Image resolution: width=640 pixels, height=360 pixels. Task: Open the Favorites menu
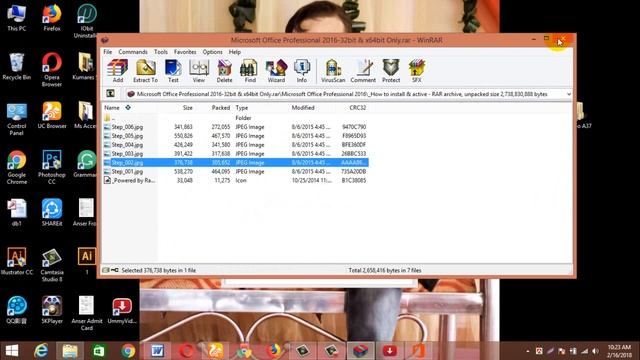tap(185, 52)
